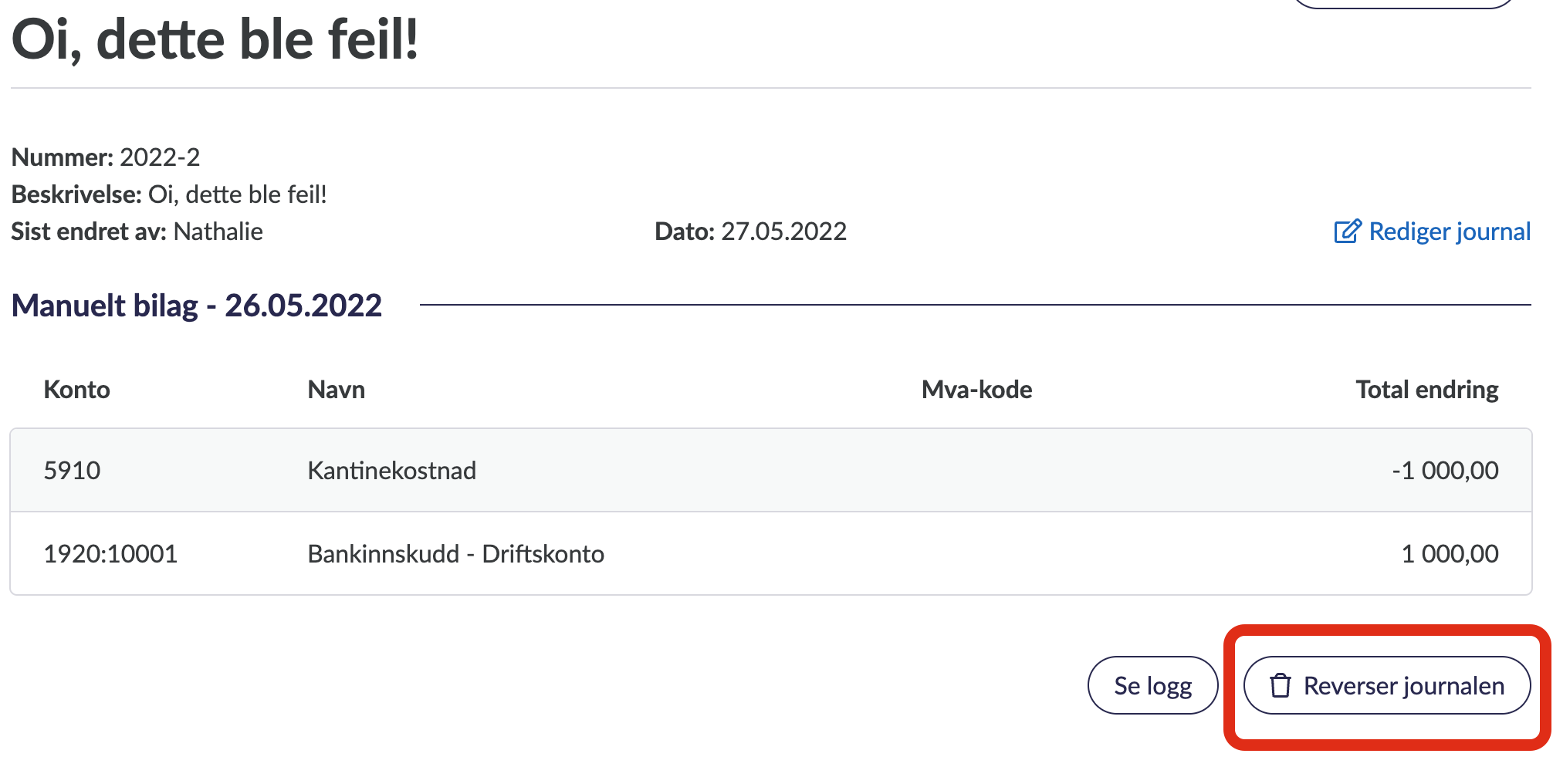Open the Rediger journal link
Image resolution: width=1553 pixels, height=784 pixels.
point(1449,231)
